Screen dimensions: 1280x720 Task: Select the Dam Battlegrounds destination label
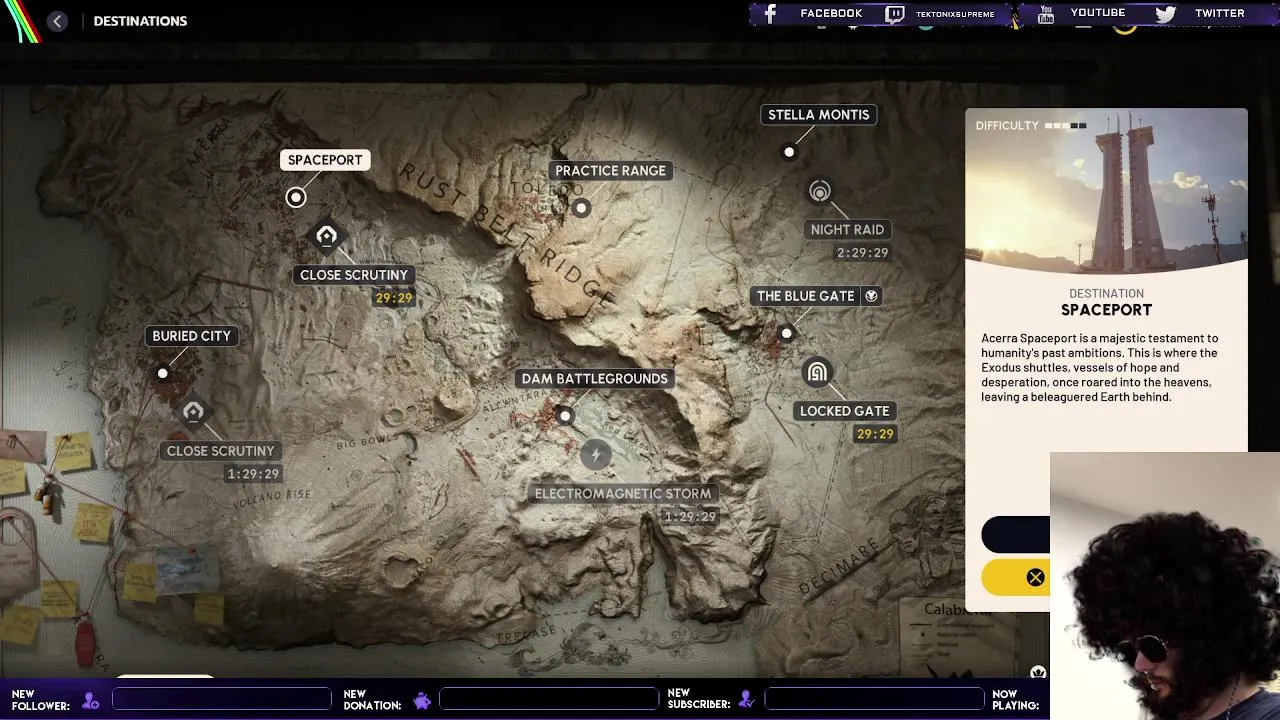tap(594, 379)
